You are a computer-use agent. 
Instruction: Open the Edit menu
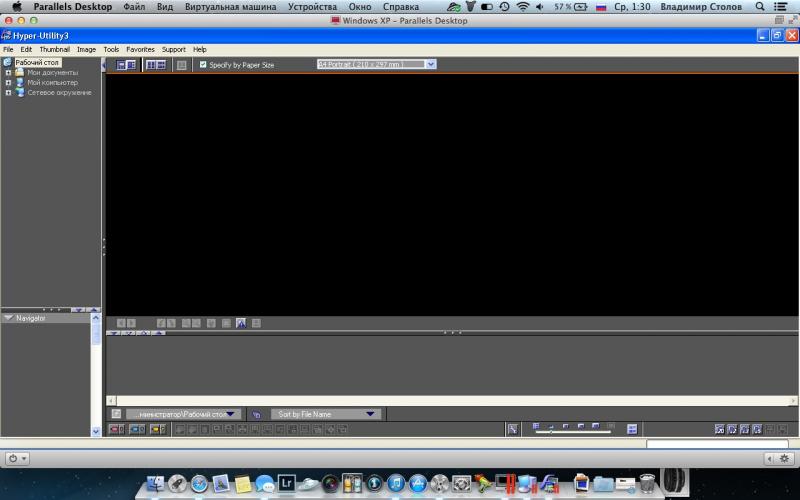click(26, 49)
